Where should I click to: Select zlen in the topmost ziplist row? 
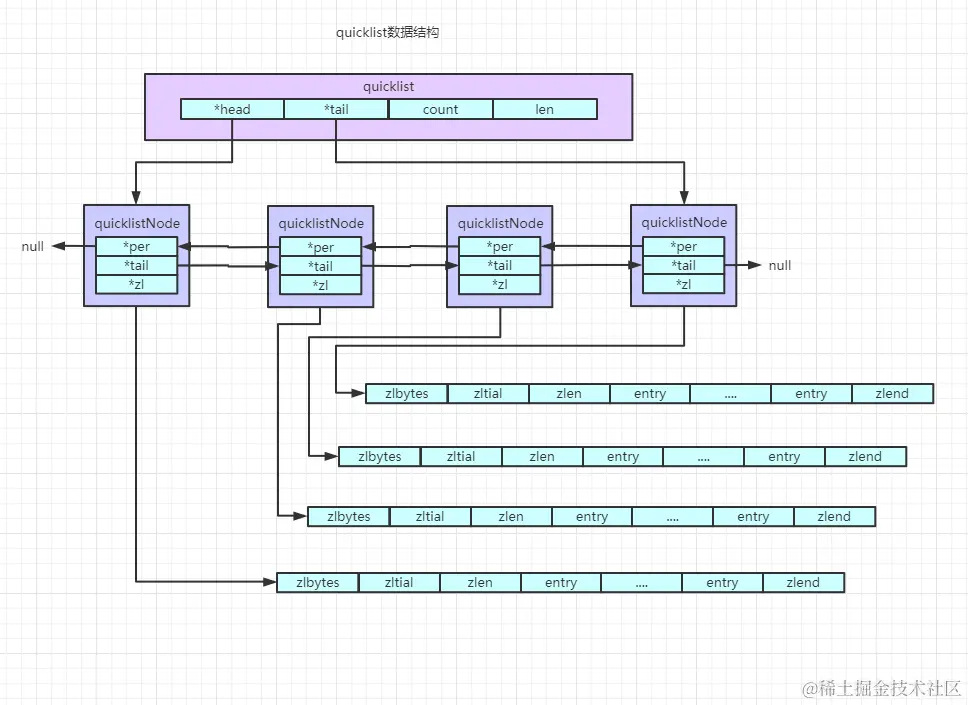(569, 393)
